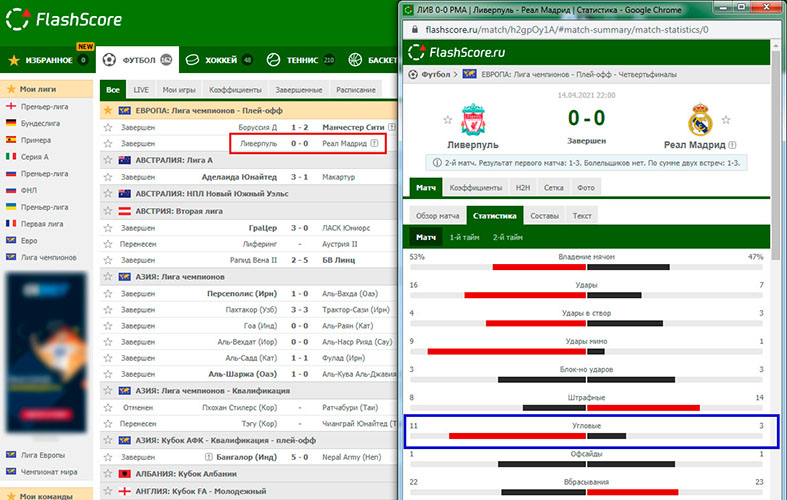Click the Футбол breadcrumb link in popup

[x=436, y=74]
